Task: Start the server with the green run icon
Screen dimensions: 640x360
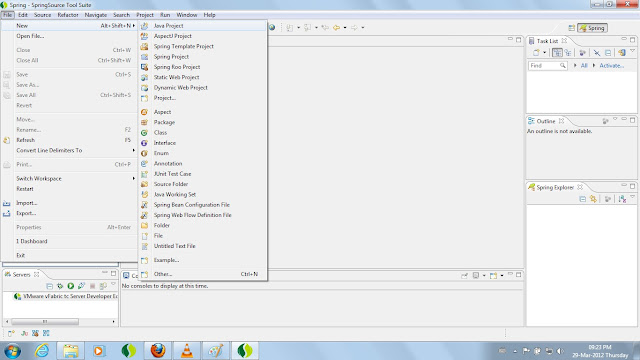Action: pos(71,286)
